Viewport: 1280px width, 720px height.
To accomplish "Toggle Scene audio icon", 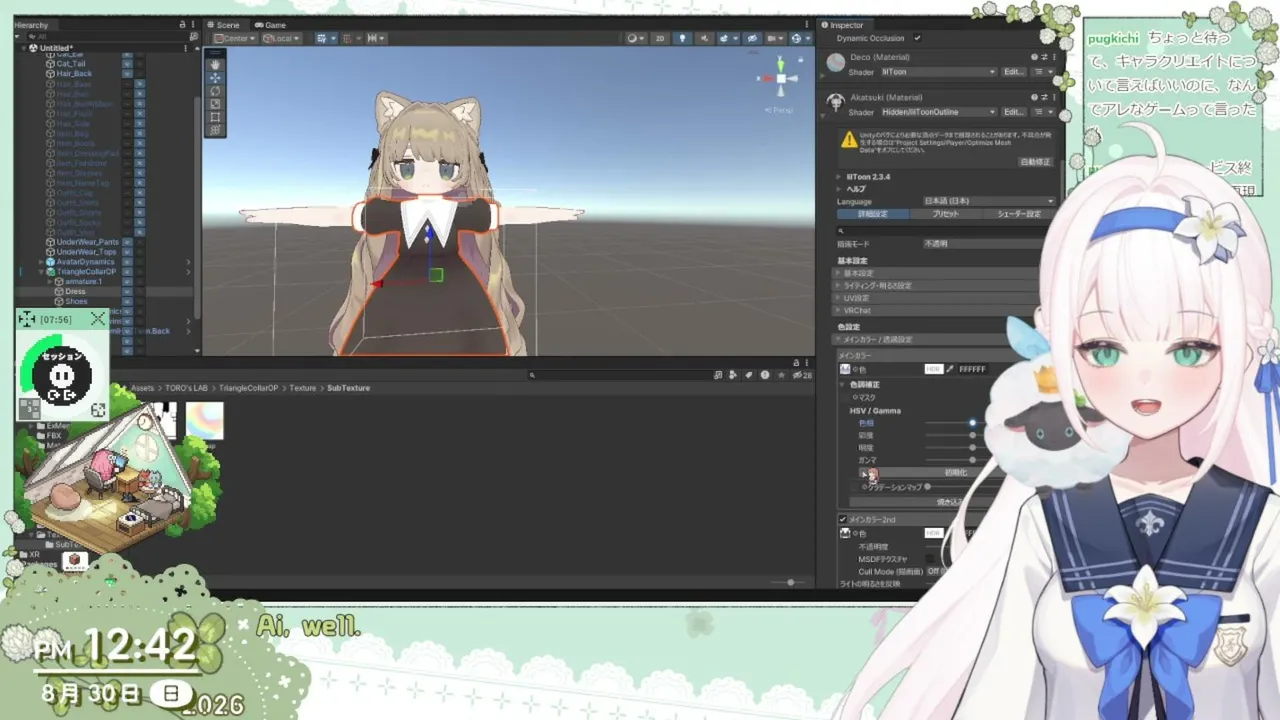I will tap(702, 38).
